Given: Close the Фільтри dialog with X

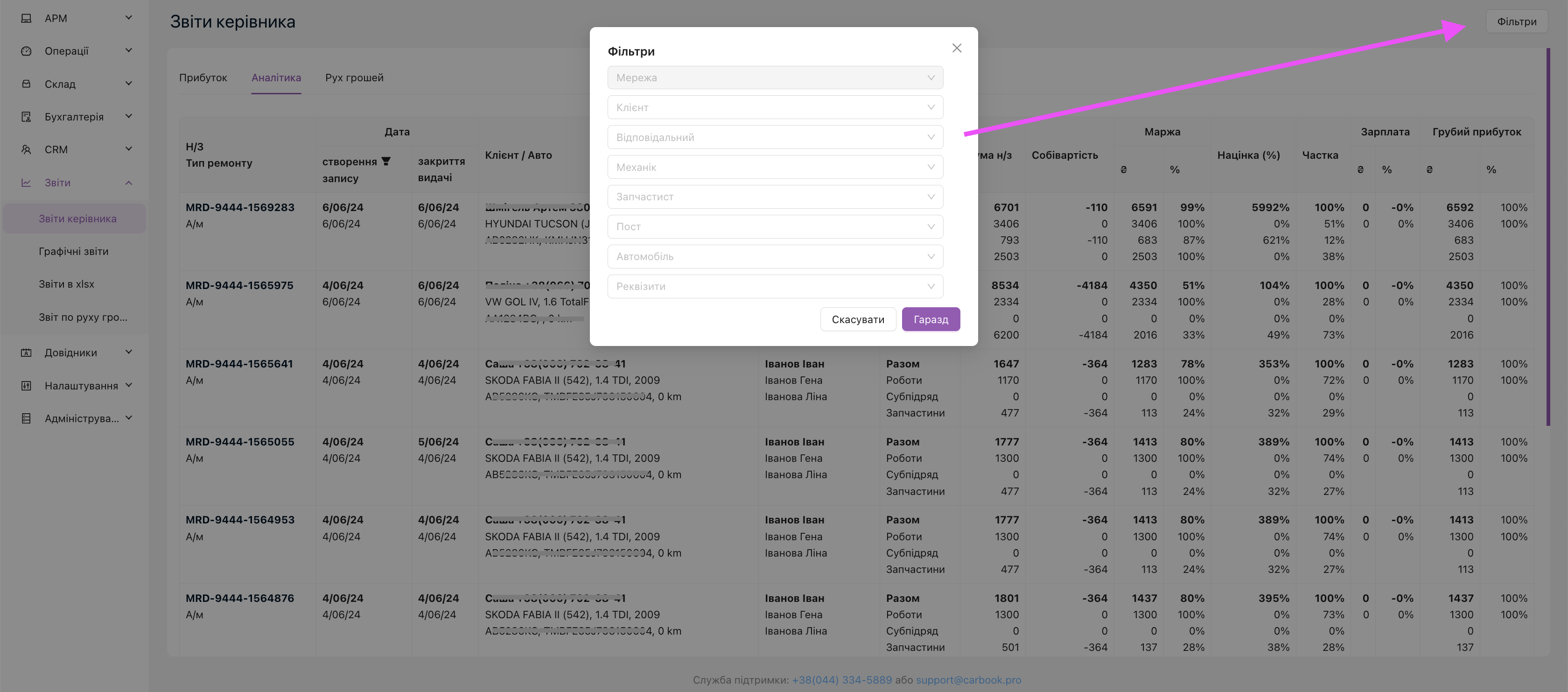Looking at the screenshot, I should [956, 48].
